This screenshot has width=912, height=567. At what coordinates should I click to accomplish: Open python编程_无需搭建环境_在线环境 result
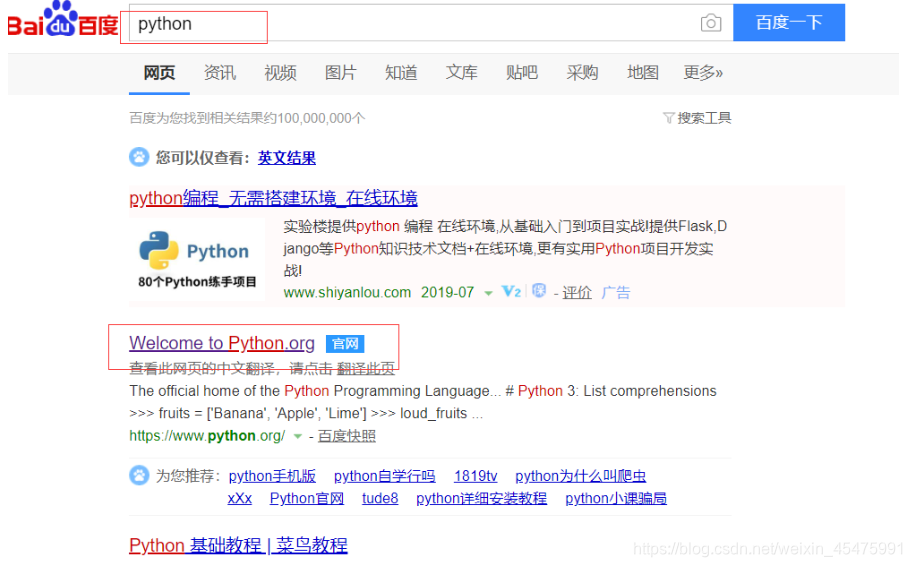273,198
